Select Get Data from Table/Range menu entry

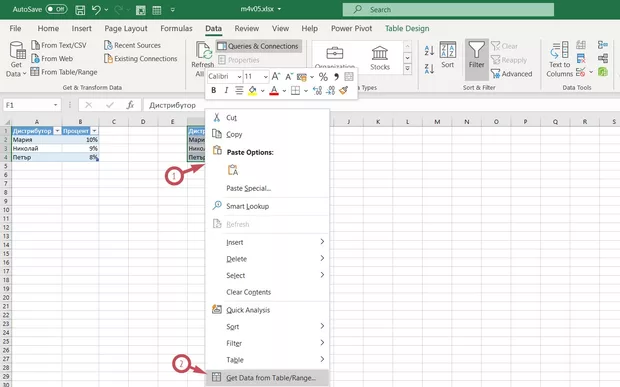point(267,378)
